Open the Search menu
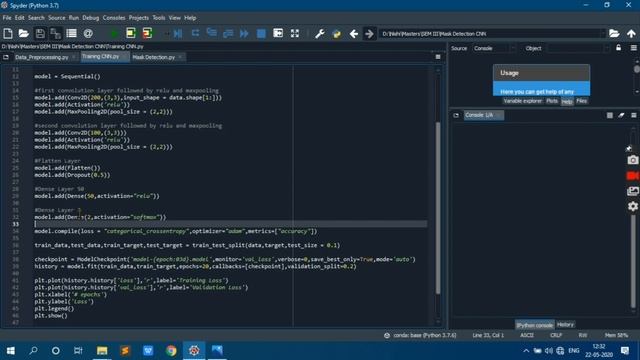 coord(36,18)
